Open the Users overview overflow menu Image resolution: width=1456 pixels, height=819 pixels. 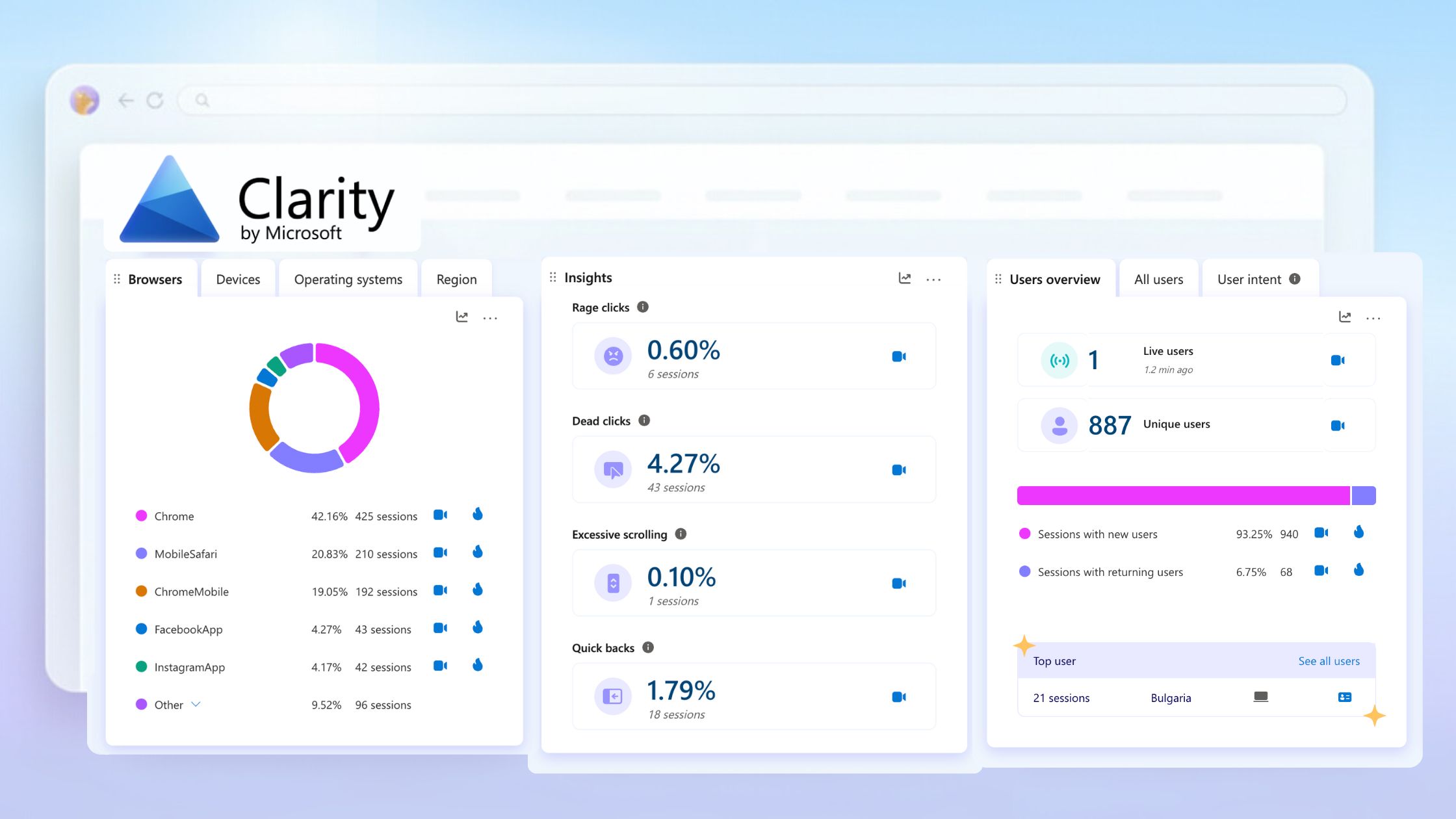point(1373,317)
